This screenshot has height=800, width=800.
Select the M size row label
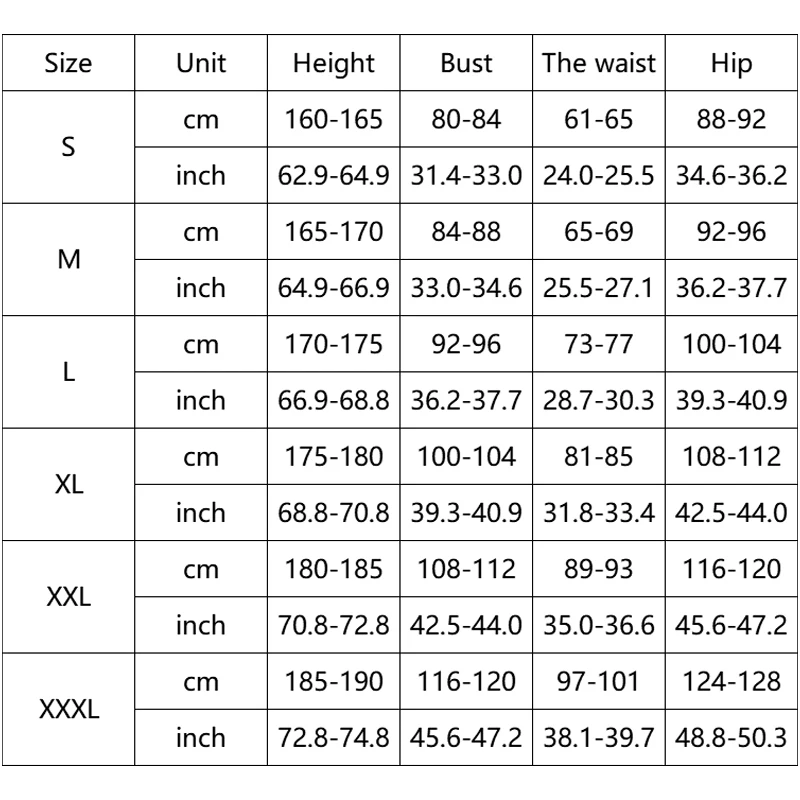point(68,260)
